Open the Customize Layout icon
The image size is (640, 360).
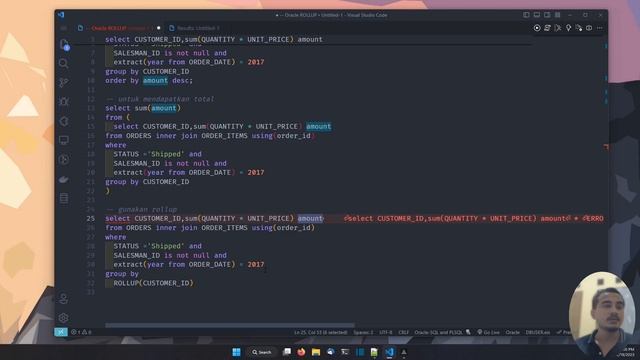[x=558, y=15]
